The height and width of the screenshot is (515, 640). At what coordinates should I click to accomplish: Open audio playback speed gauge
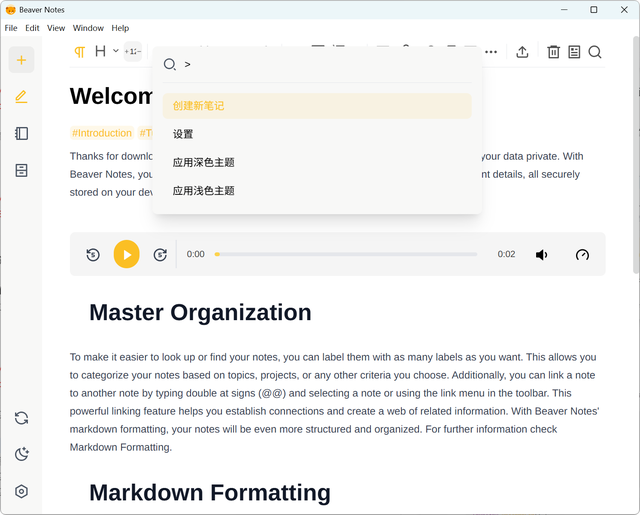point(582,255)
